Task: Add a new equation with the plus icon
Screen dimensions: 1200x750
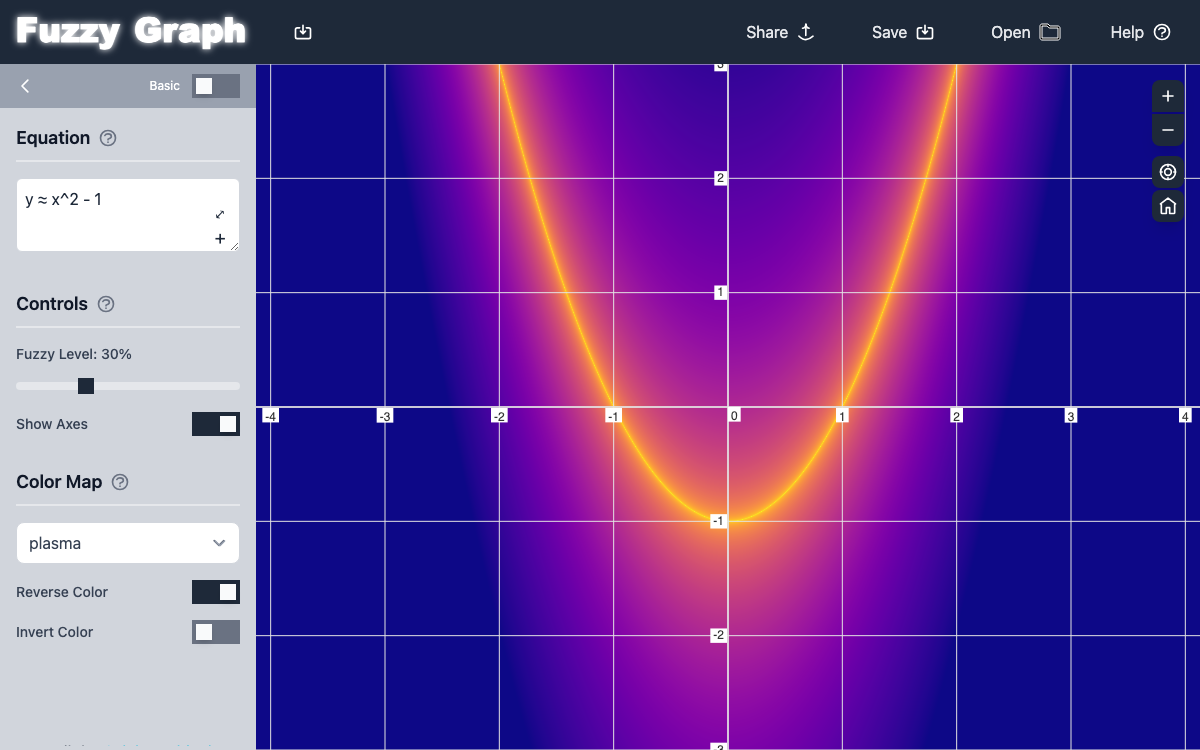Action: [220, 239]
